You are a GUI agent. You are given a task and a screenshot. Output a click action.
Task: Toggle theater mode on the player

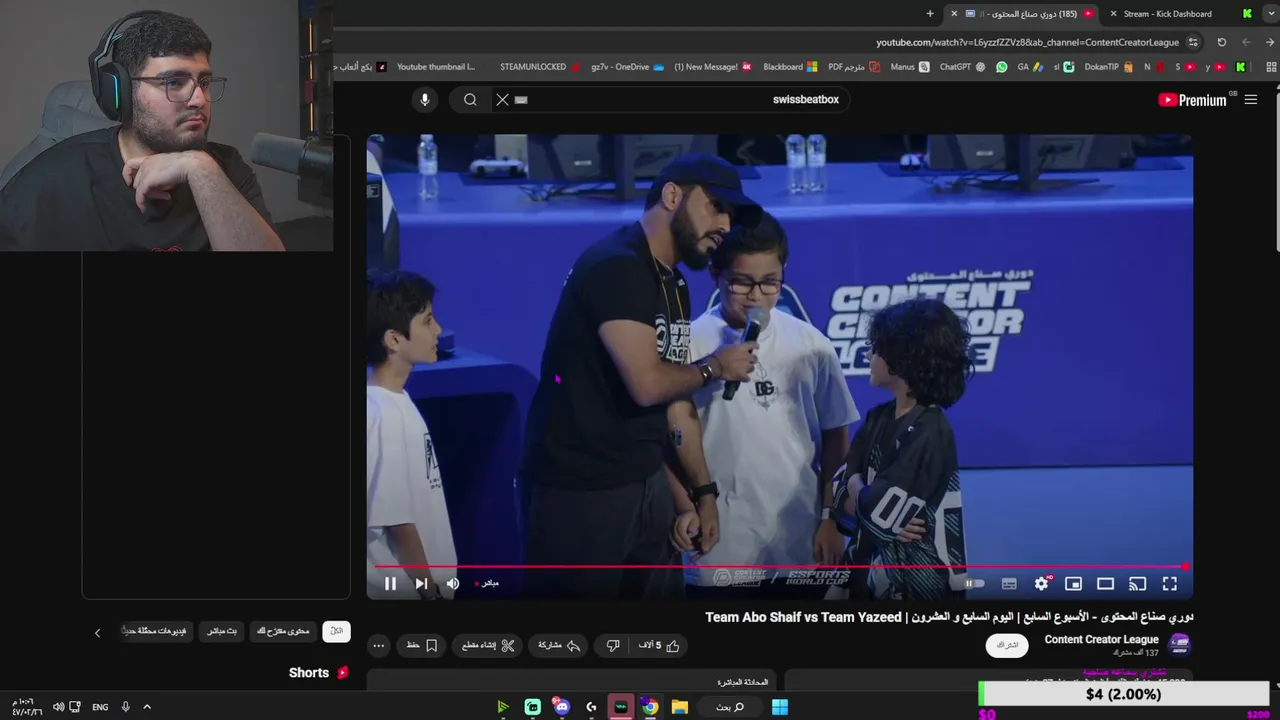[1105, 584]
